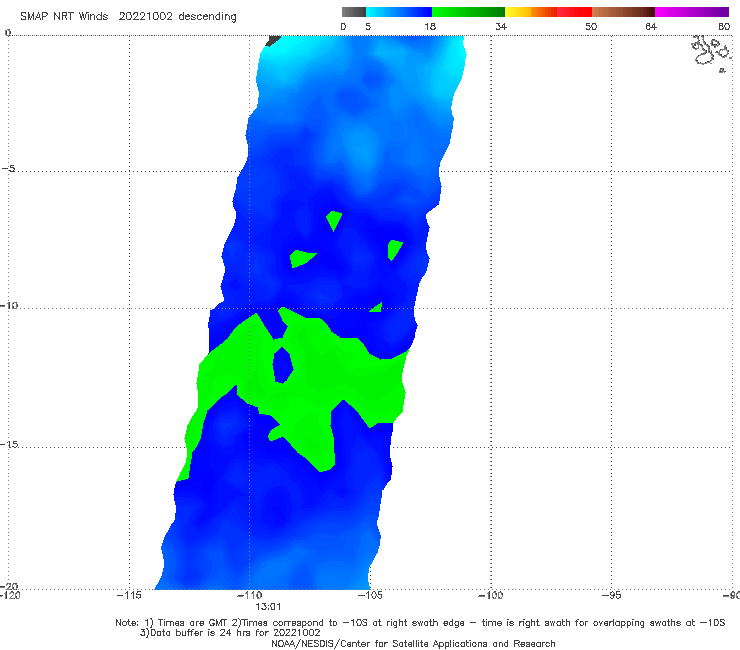
Task: Click the longitude label '-100'
Action: click(x=491, y=595)
